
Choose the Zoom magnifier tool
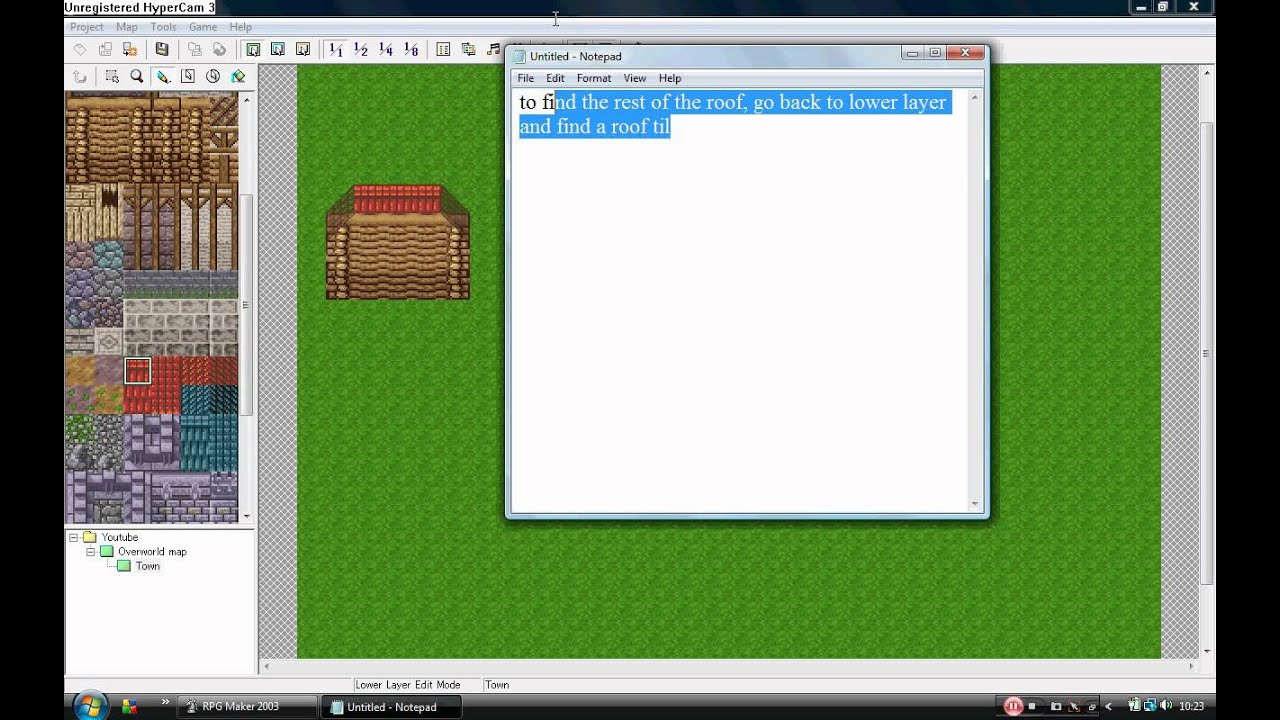(x=137, y=76)
